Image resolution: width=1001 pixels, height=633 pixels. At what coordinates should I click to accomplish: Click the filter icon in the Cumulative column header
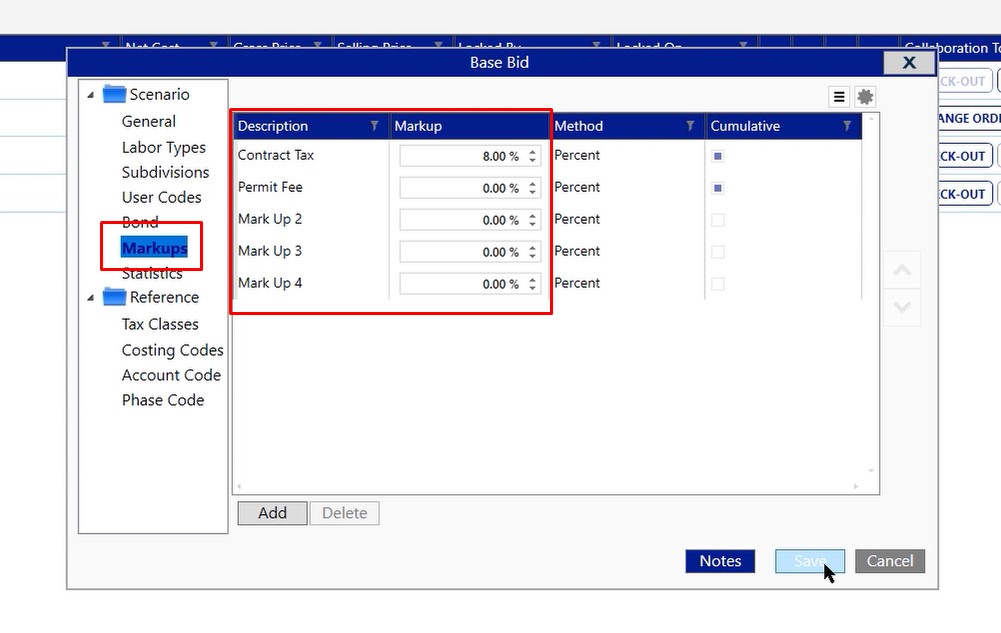[847, 126]
